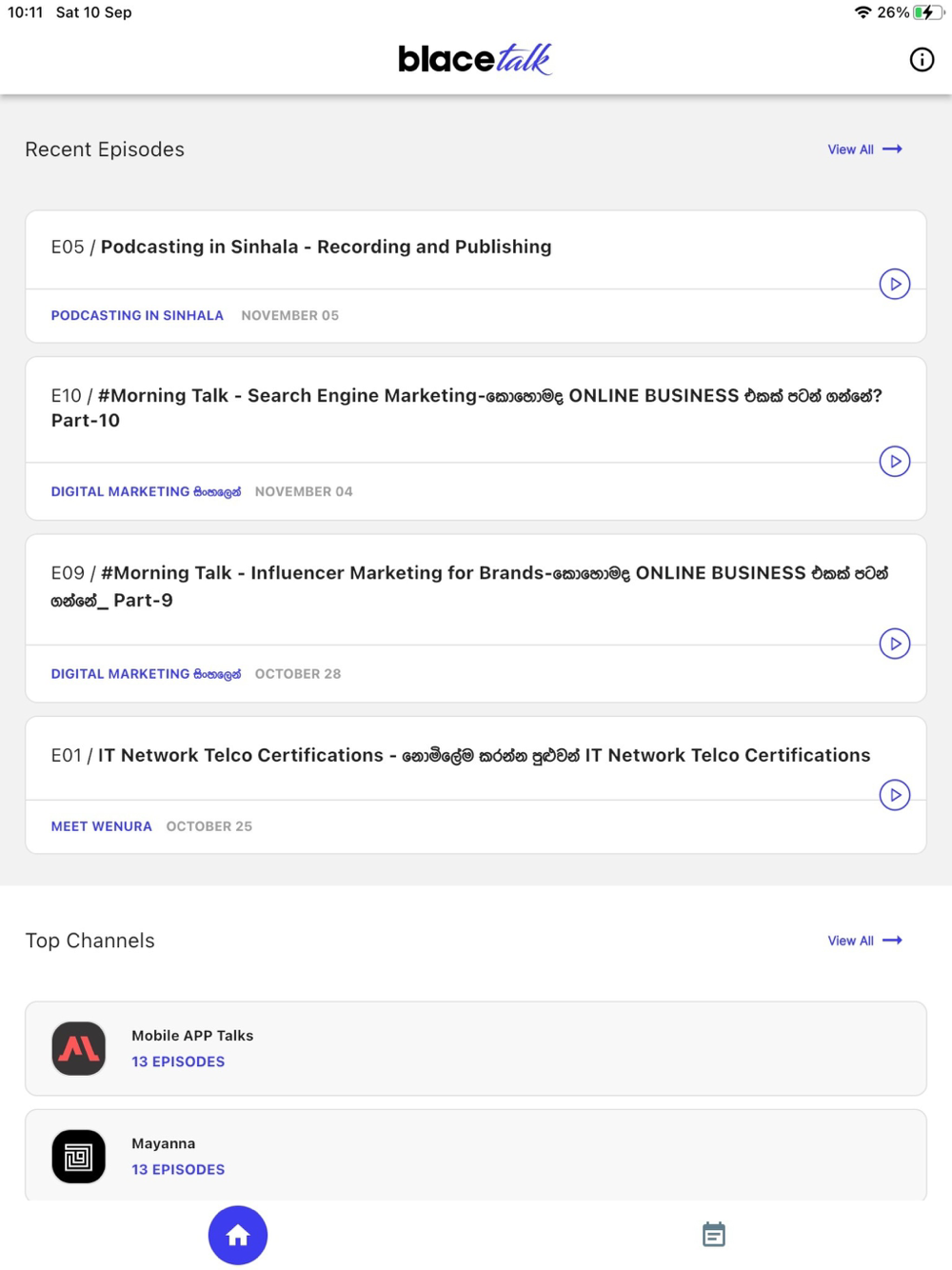Open Mobile APP Talks channel icon
Screen dimensions: 952x1270
tap(79, 1048)
